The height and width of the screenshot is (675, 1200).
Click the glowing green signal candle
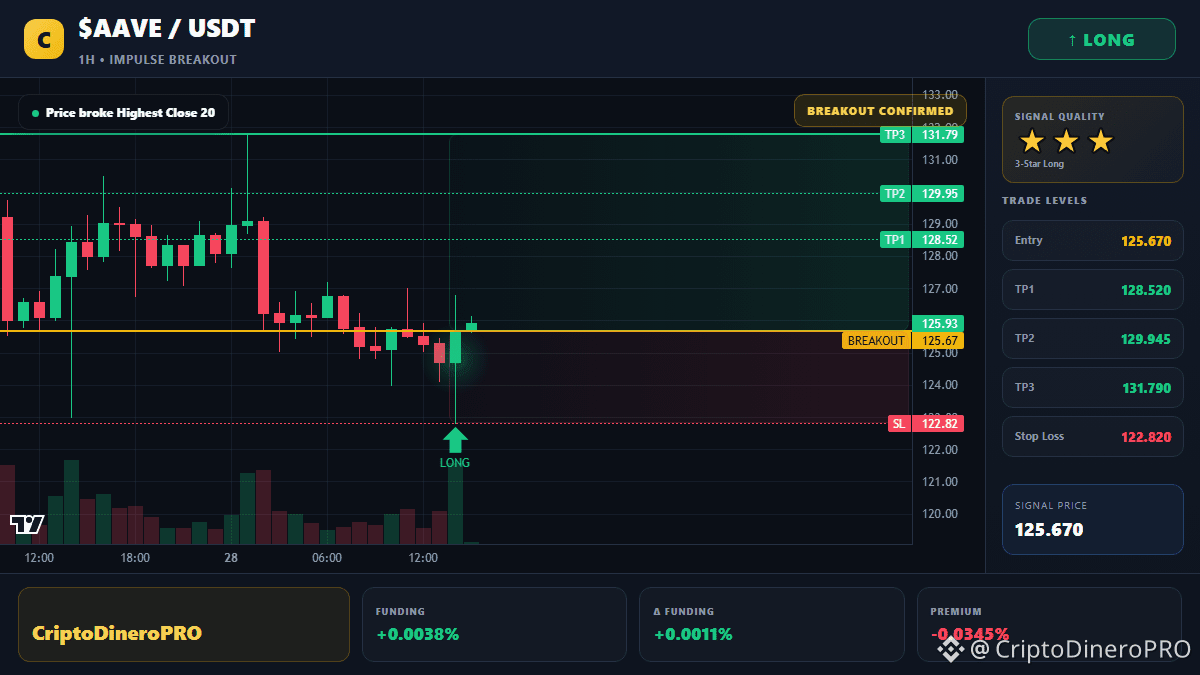point(455,347)
